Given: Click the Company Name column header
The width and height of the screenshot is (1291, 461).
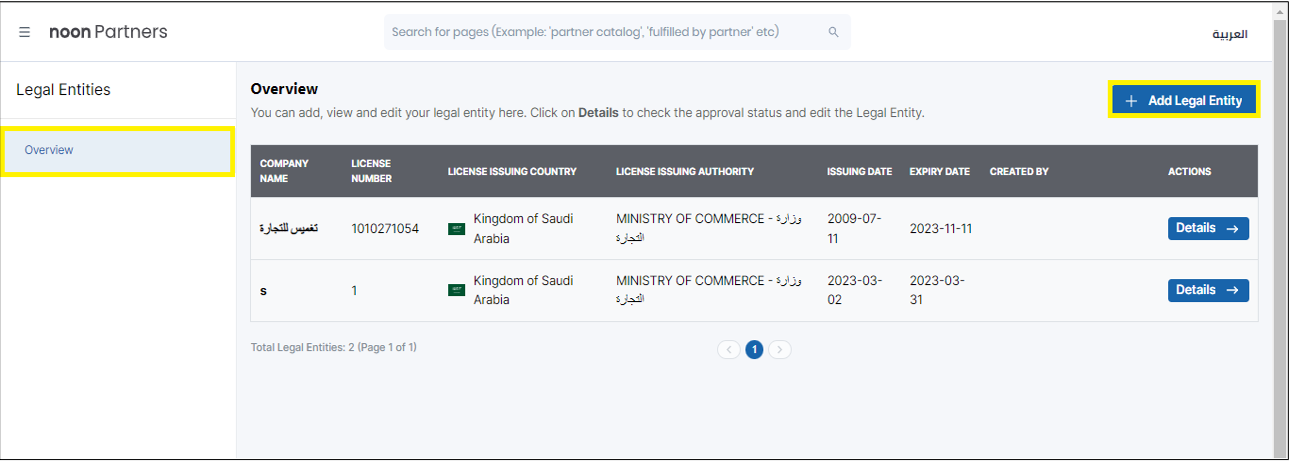Looking at the screenshot, I should [x=284, y=171].
